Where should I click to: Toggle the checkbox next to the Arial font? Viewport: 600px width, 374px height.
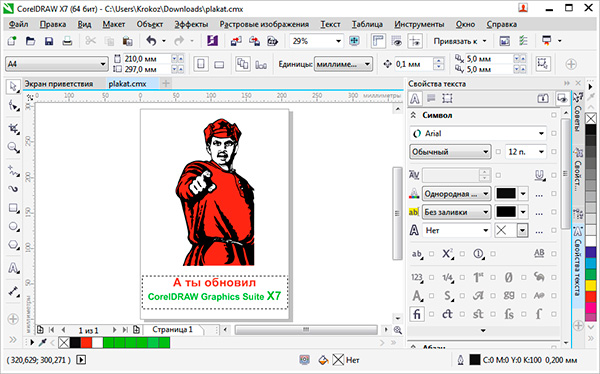[x=554, y=134]
